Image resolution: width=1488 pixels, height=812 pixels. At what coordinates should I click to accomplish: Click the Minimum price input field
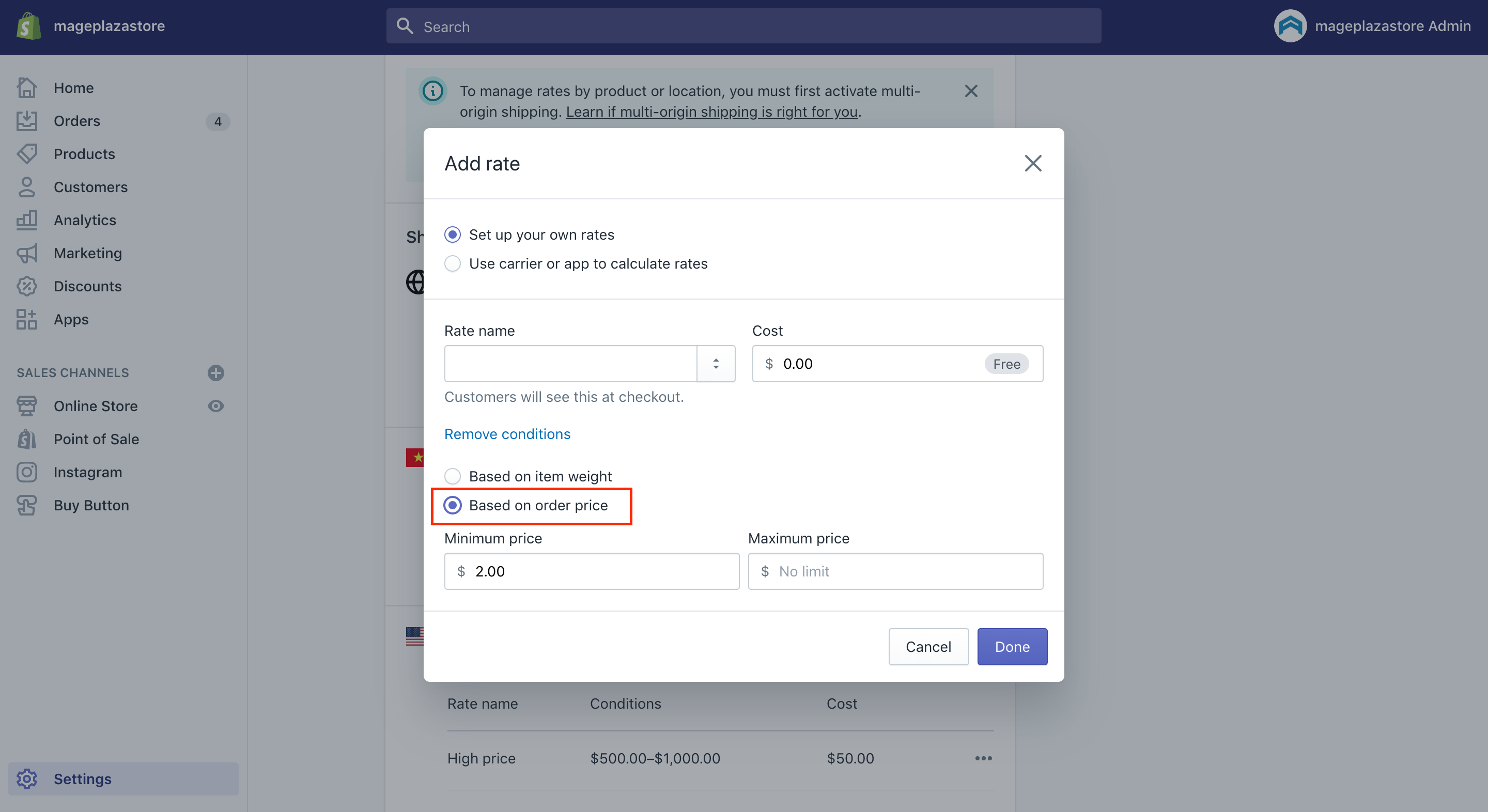[592, 571]
